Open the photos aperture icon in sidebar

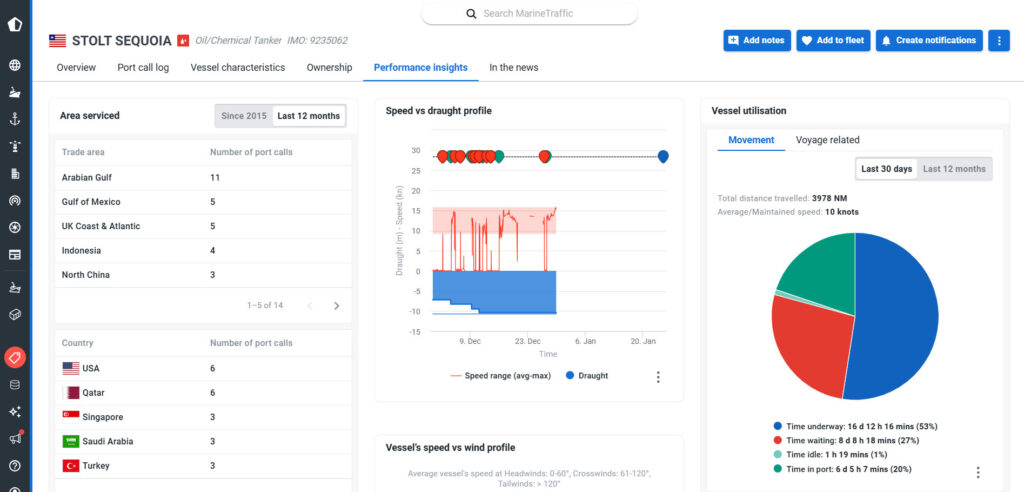[14, 227]
